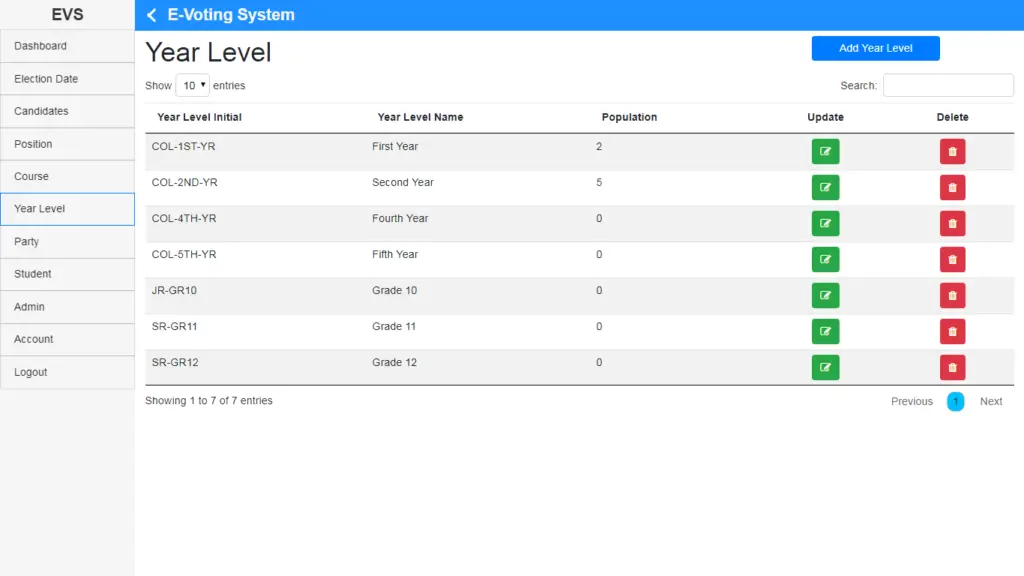The width and height of the screenshot is (1024, 576).
Task: Click the Add Year Level button
Action: 875,48
